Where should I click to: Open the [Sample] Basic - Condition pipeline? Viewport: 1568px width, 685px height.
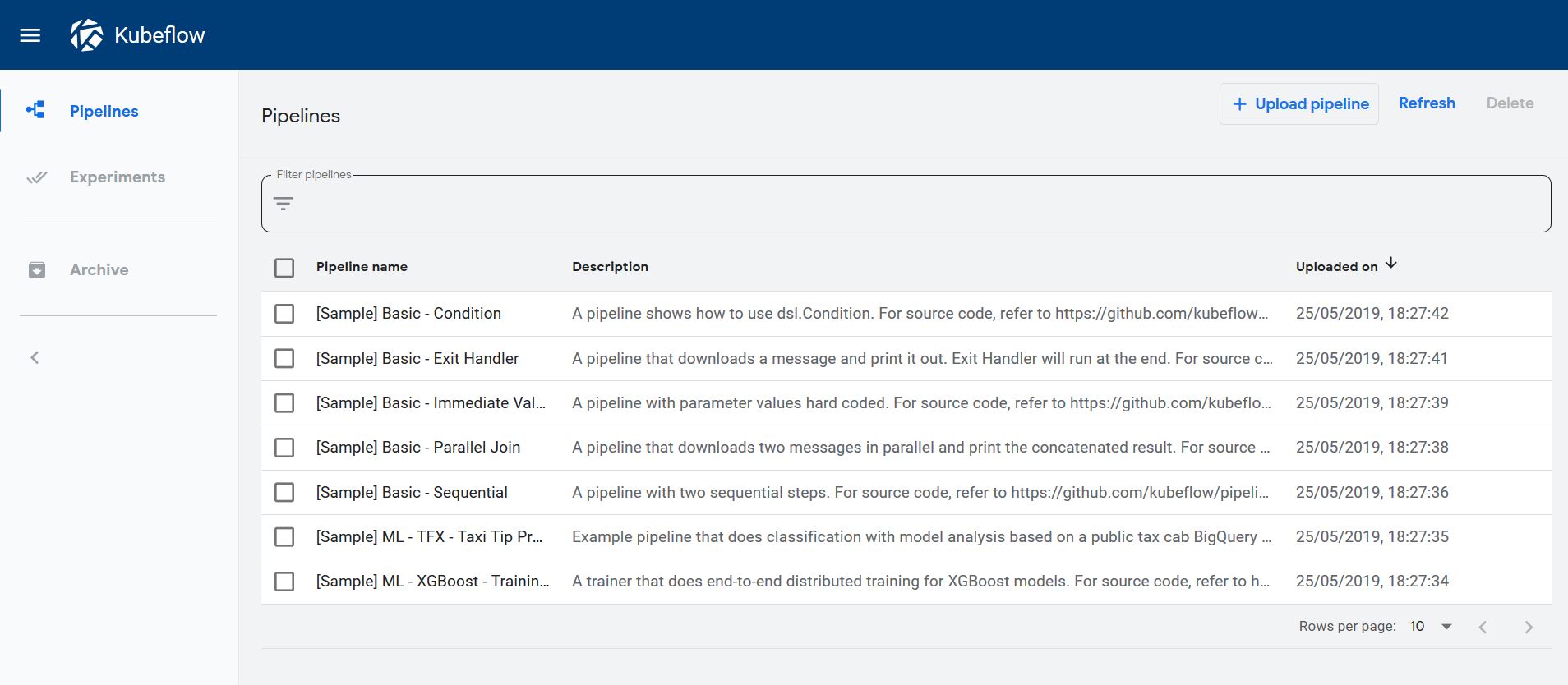408,314
